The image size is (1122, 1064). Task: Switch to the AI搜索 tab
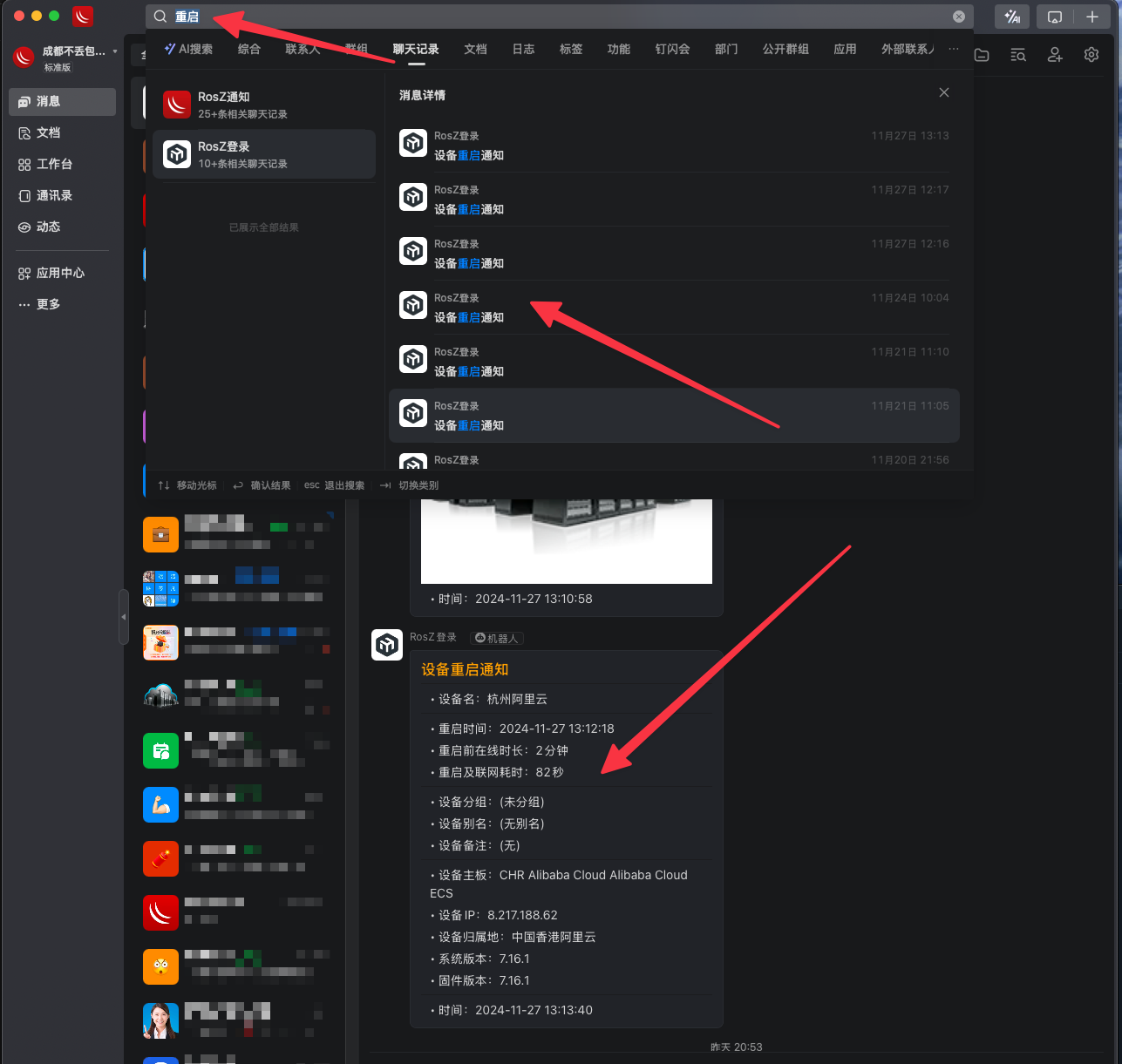pos(188,49)
